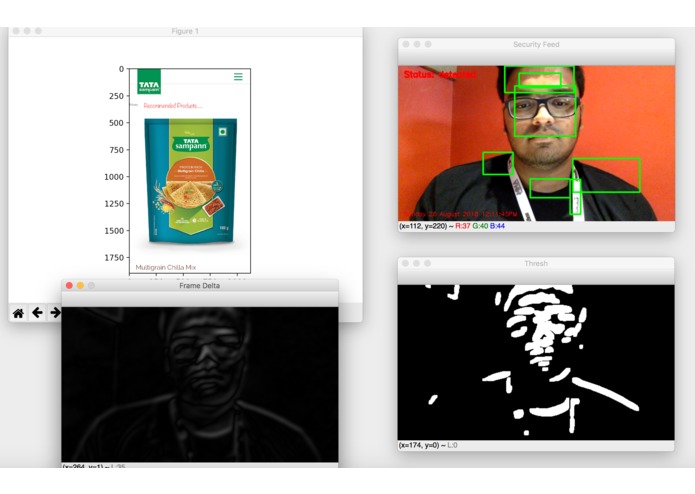Click the red timestamp text in Security Feed
695x494 pixels.
[x=461, y=214]
